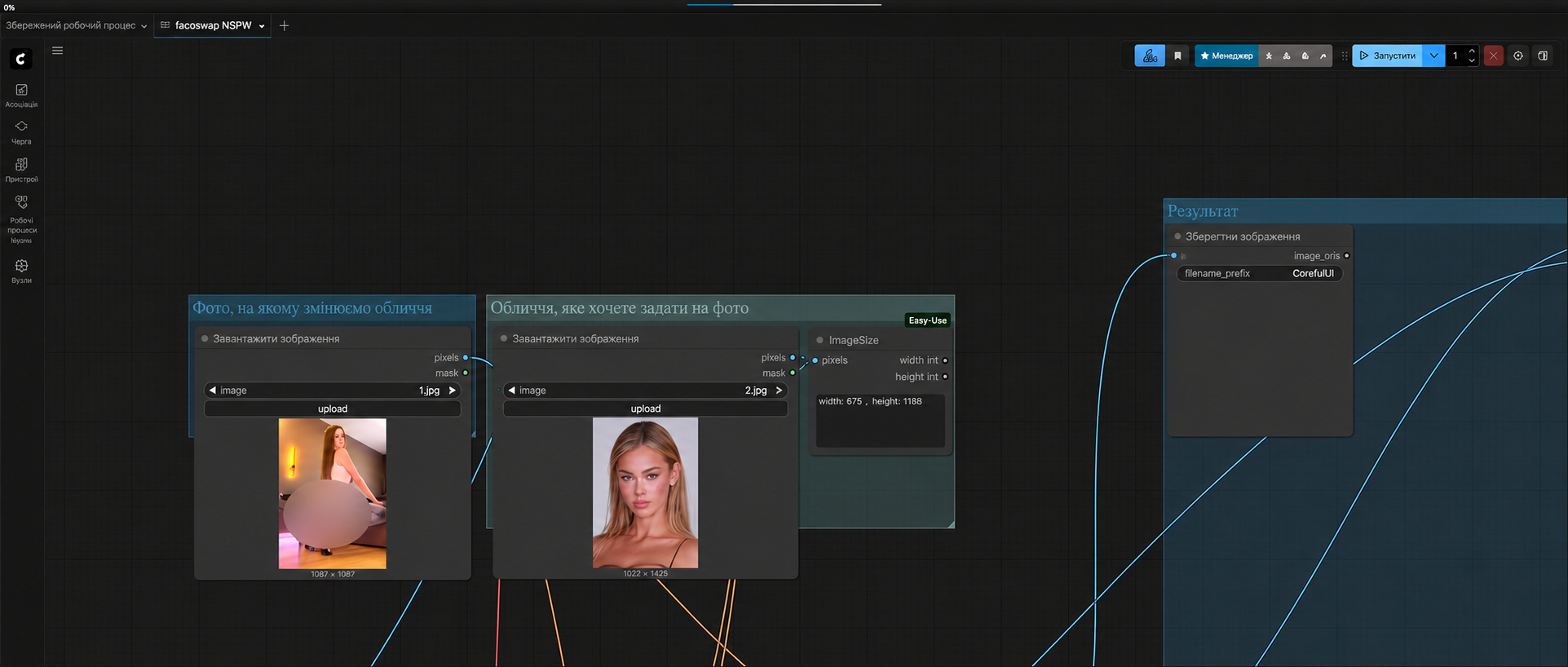1568x667 pixels.
Task: Open the workflows sidebar icon
Action: (x=21, y=219)
